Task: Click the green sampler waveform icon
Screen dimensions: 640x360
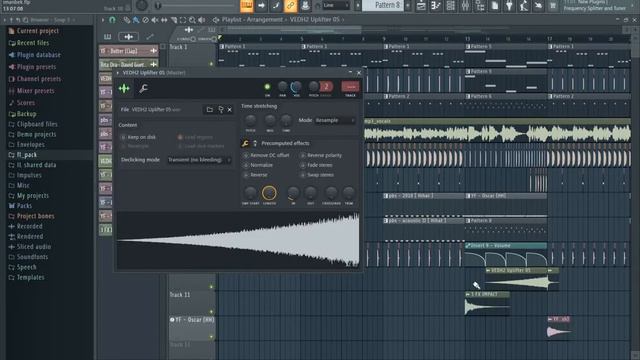Action: (x=124, y=88)
